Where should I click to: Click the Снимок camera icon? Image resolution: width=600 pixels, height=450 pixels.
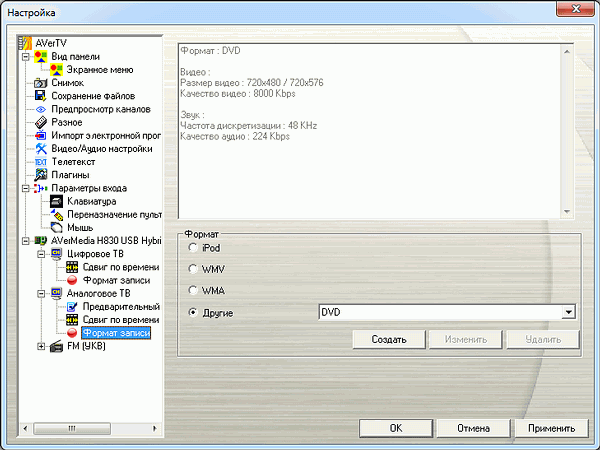[41, 83]
